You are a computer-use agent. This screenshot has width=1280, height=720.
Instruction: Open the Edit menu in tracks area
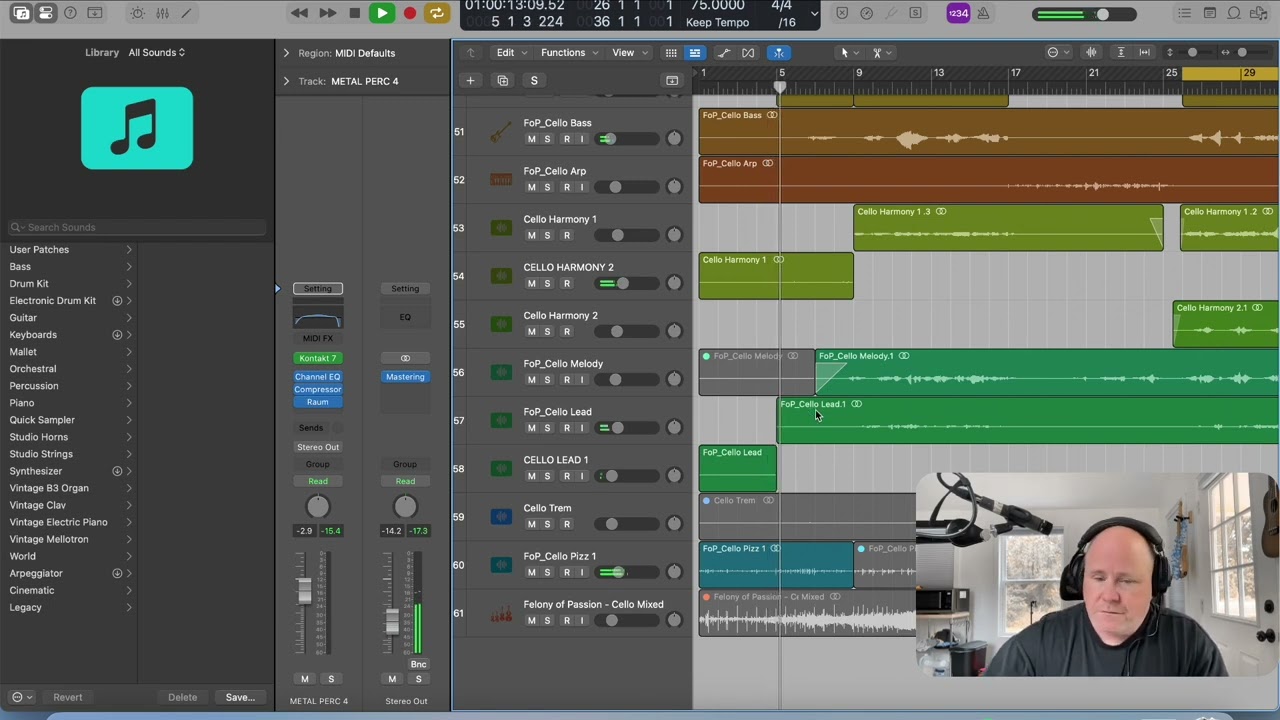(x=510, y=52)
